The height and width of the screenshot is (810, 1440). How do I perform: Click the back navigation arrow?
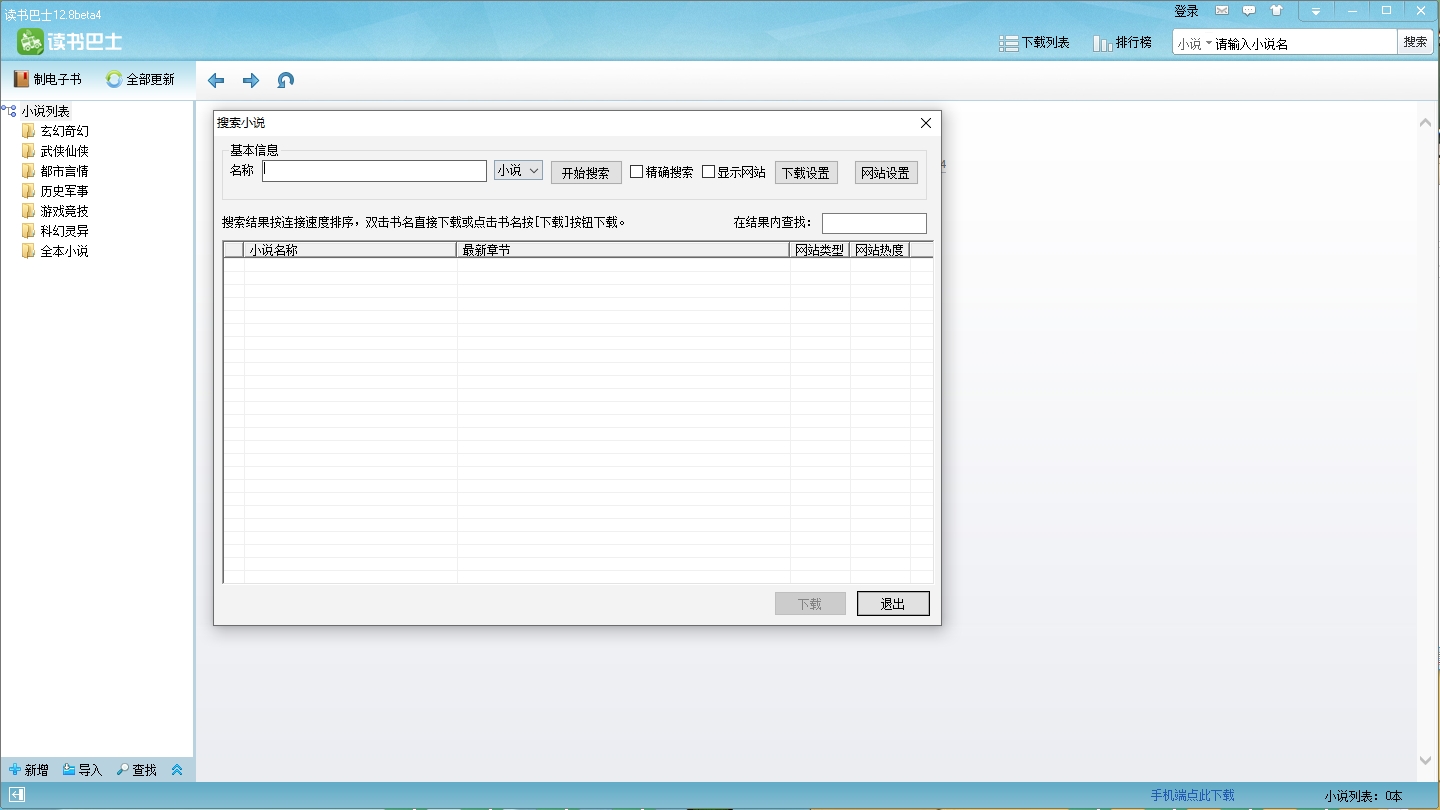point(215,80)
